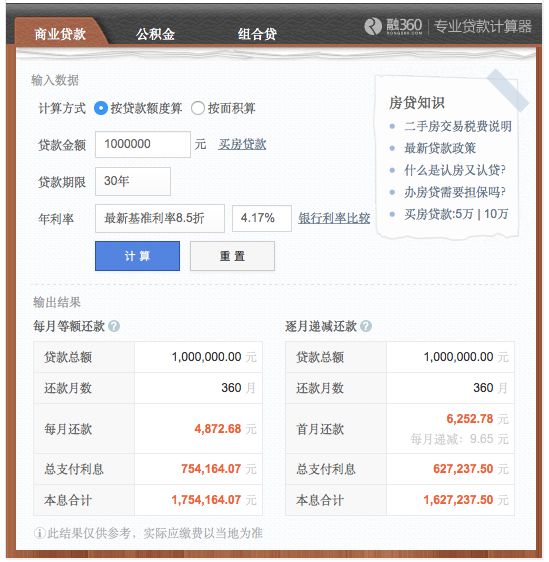The height and width of the screenshot is (562, 549).
Task: Open the 买房贷款 link
Action: point(242,144)
